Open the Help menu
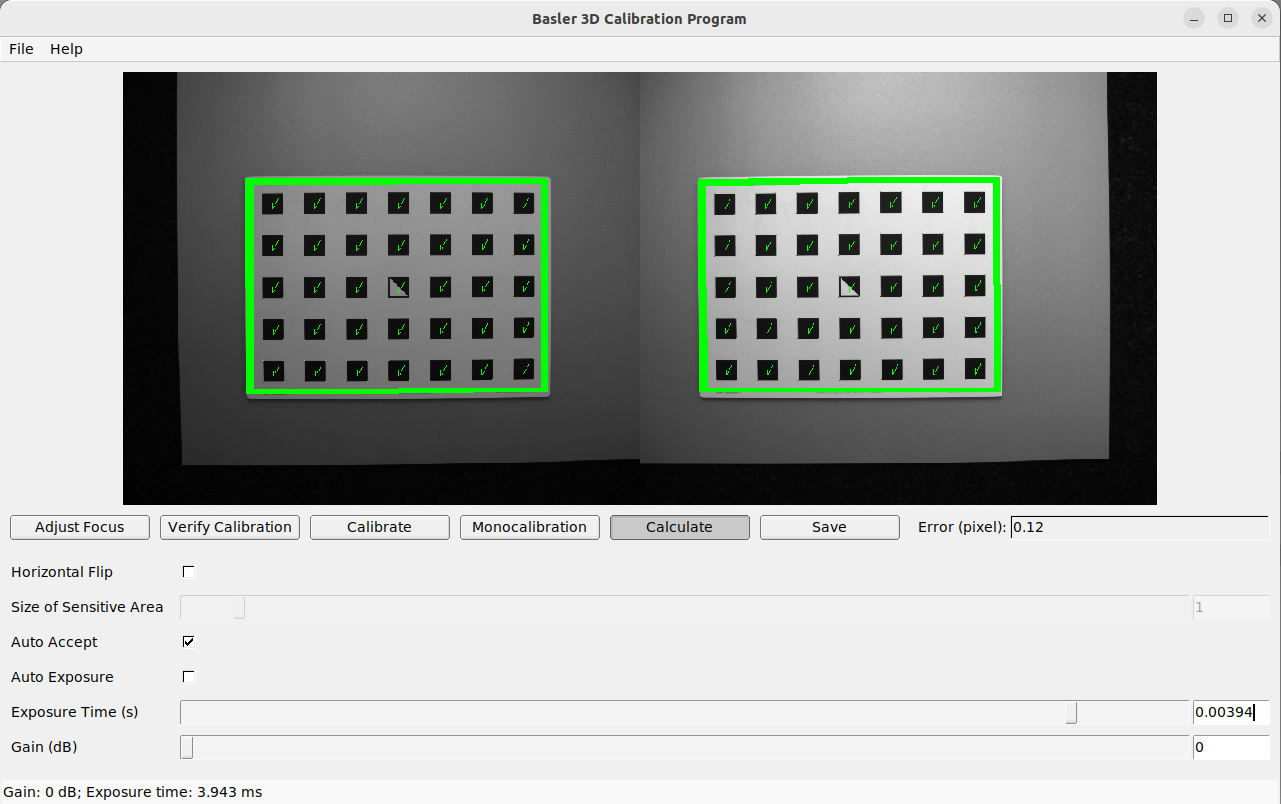The image size is (1281, 804). 66,49
